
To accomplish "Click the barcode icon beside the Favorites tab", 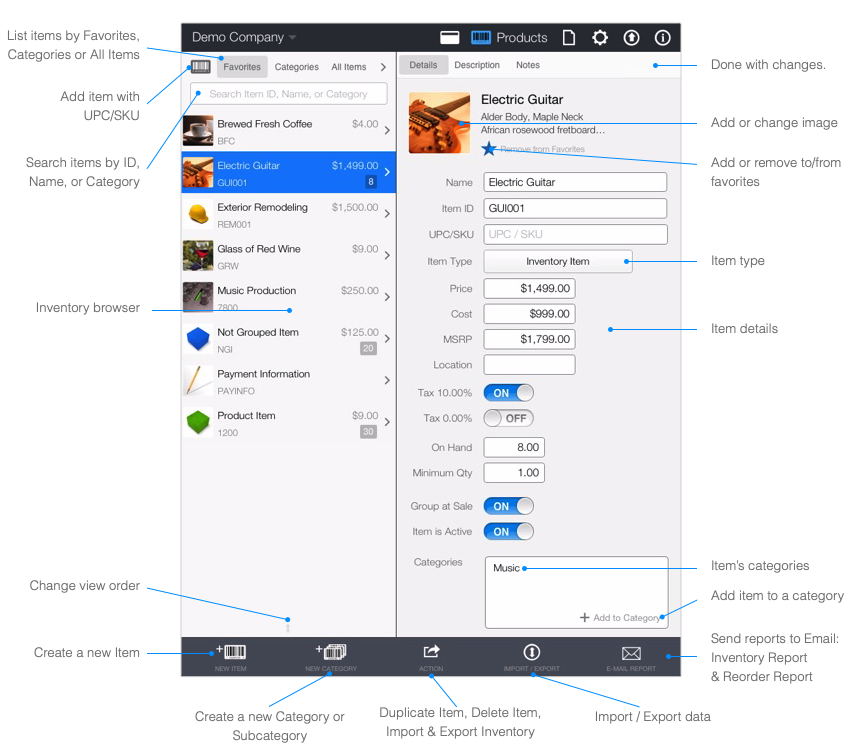I will point(200,65).
